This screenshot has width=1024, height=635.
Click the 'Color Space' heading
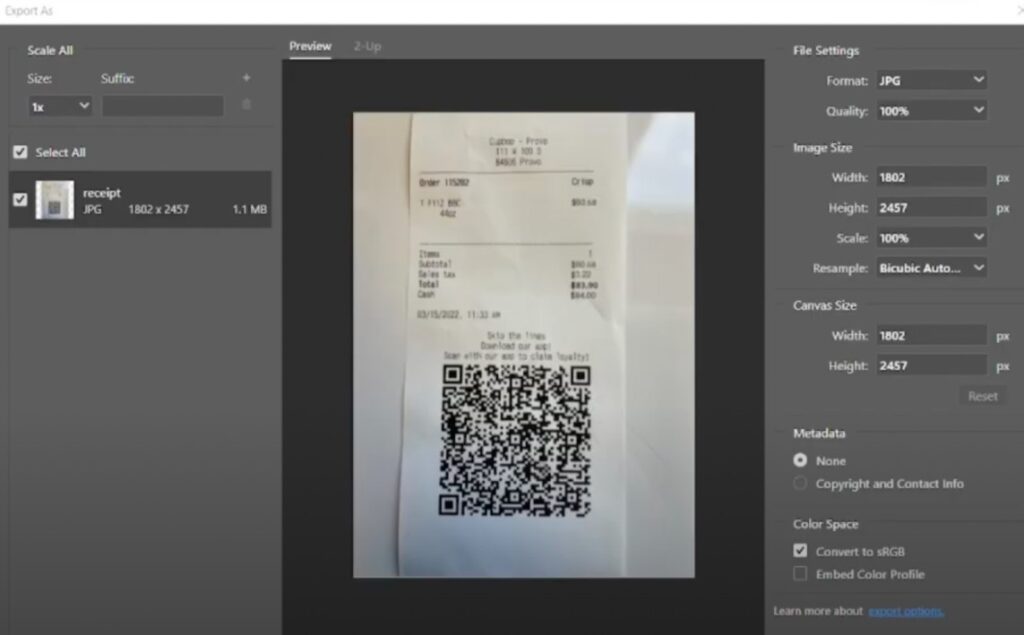825,524
